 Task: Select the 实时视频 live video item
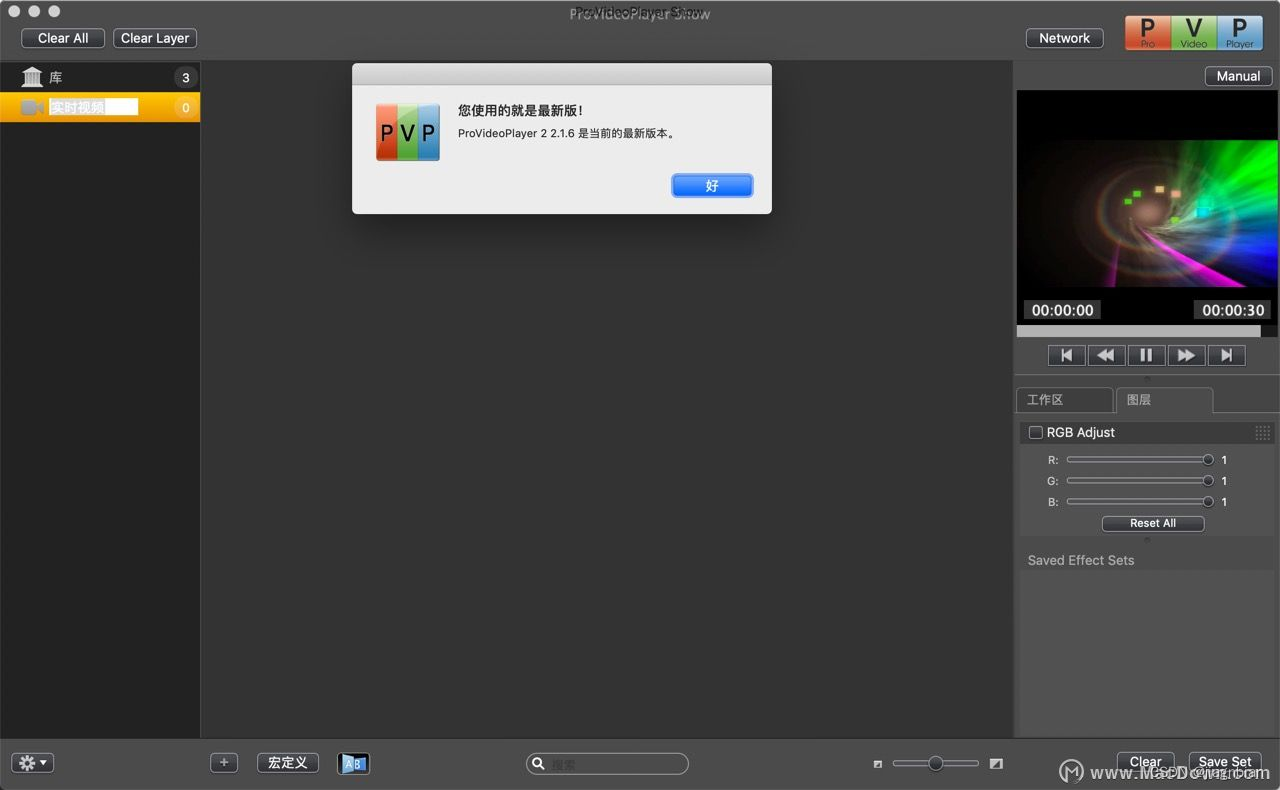click(100, 107)
